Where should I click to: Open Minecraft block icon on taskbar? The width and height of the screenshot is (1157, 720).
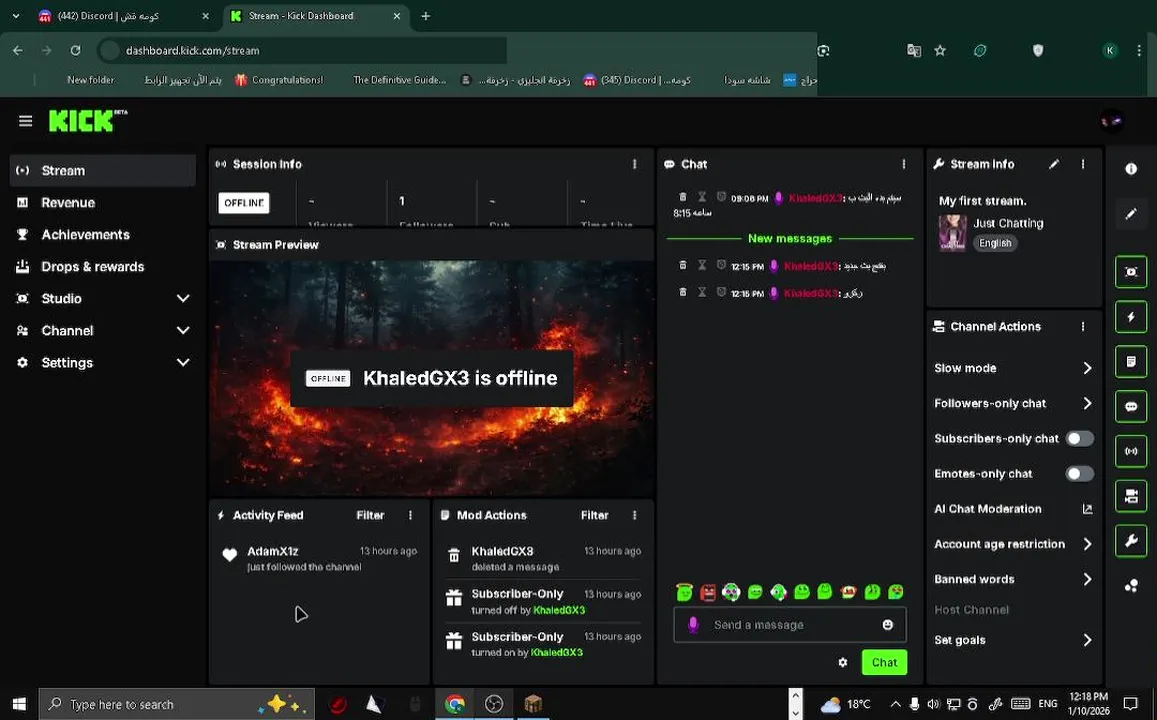point(533,704)
